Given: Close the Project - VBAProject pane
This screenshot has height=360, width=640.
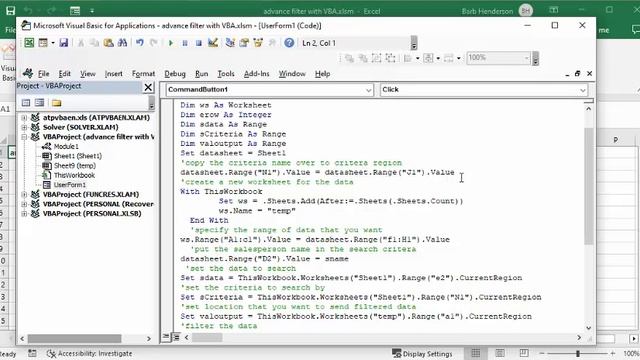Looking at the screenshot, I should (148, 87).
